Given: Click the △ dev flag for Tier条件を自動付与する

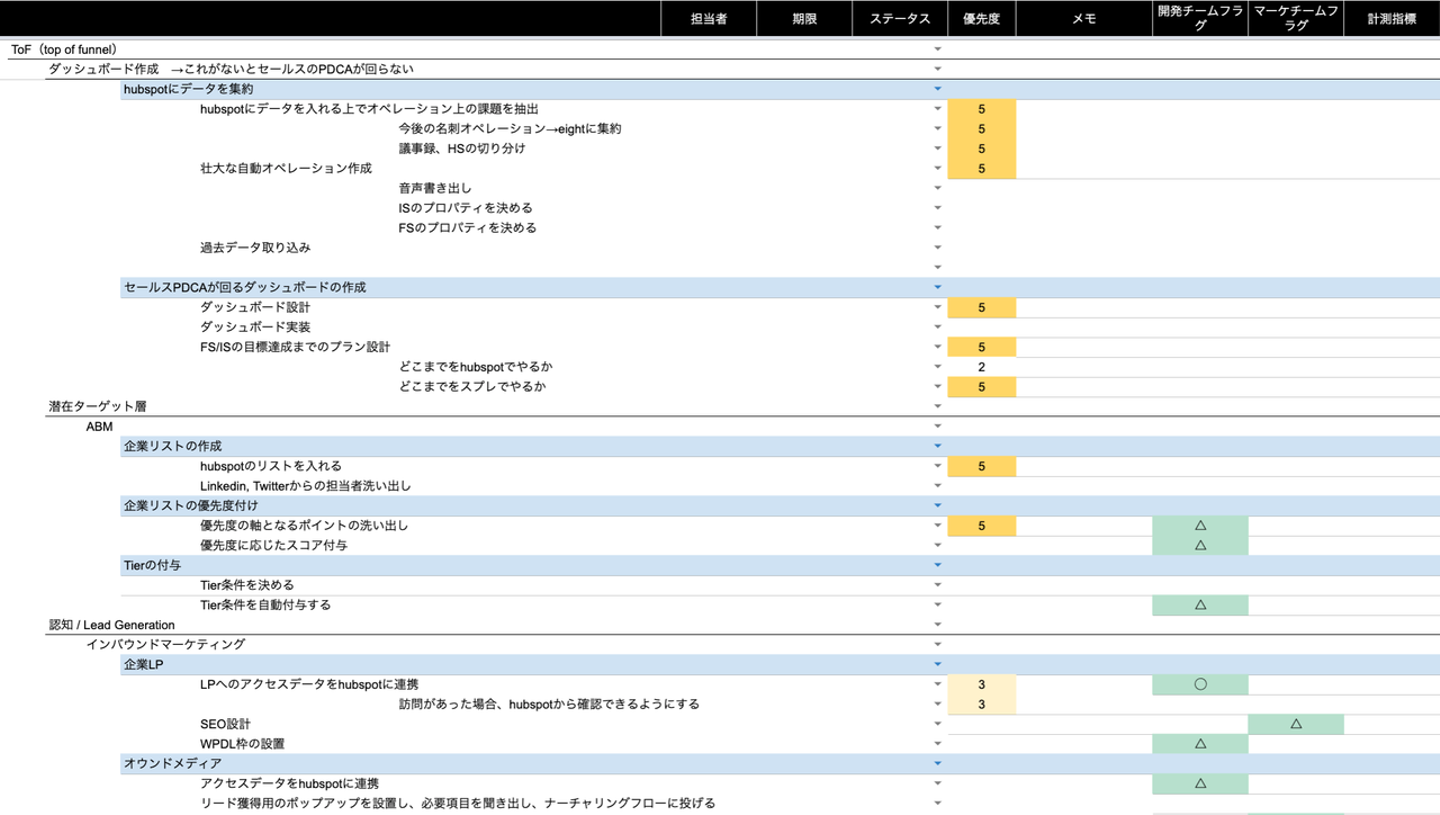Looking at the screenshot, I should 1200,605.
